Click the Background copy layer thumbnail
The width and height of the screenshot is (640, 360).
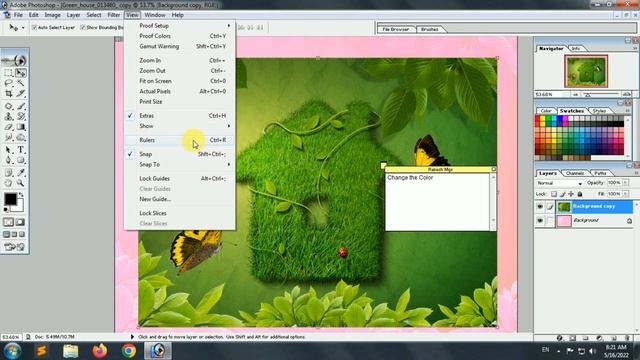tap(564, 207)
